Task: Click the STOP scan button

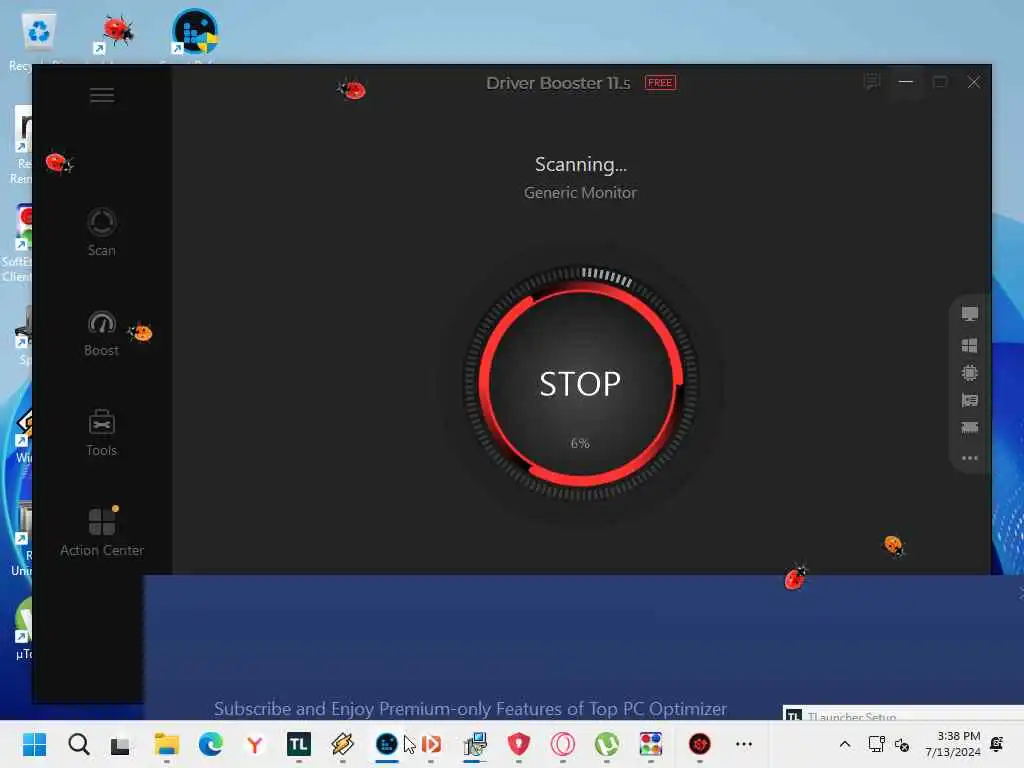Action: coord(580,384)
